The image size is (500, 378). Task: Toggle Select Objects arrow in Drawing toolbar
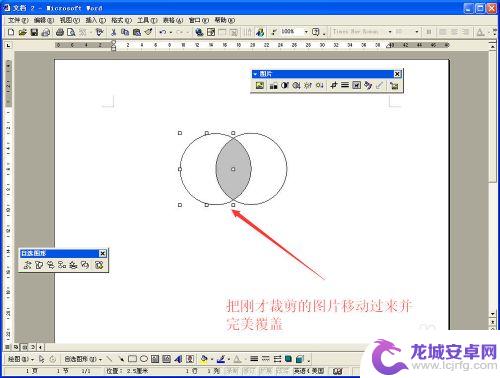(41, 359)
